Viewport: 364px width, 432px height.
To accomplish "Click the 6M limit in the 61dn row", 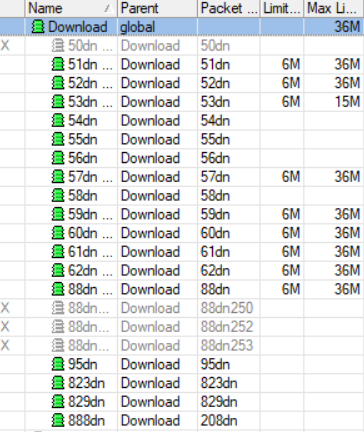I will click(x=291, y=252).
